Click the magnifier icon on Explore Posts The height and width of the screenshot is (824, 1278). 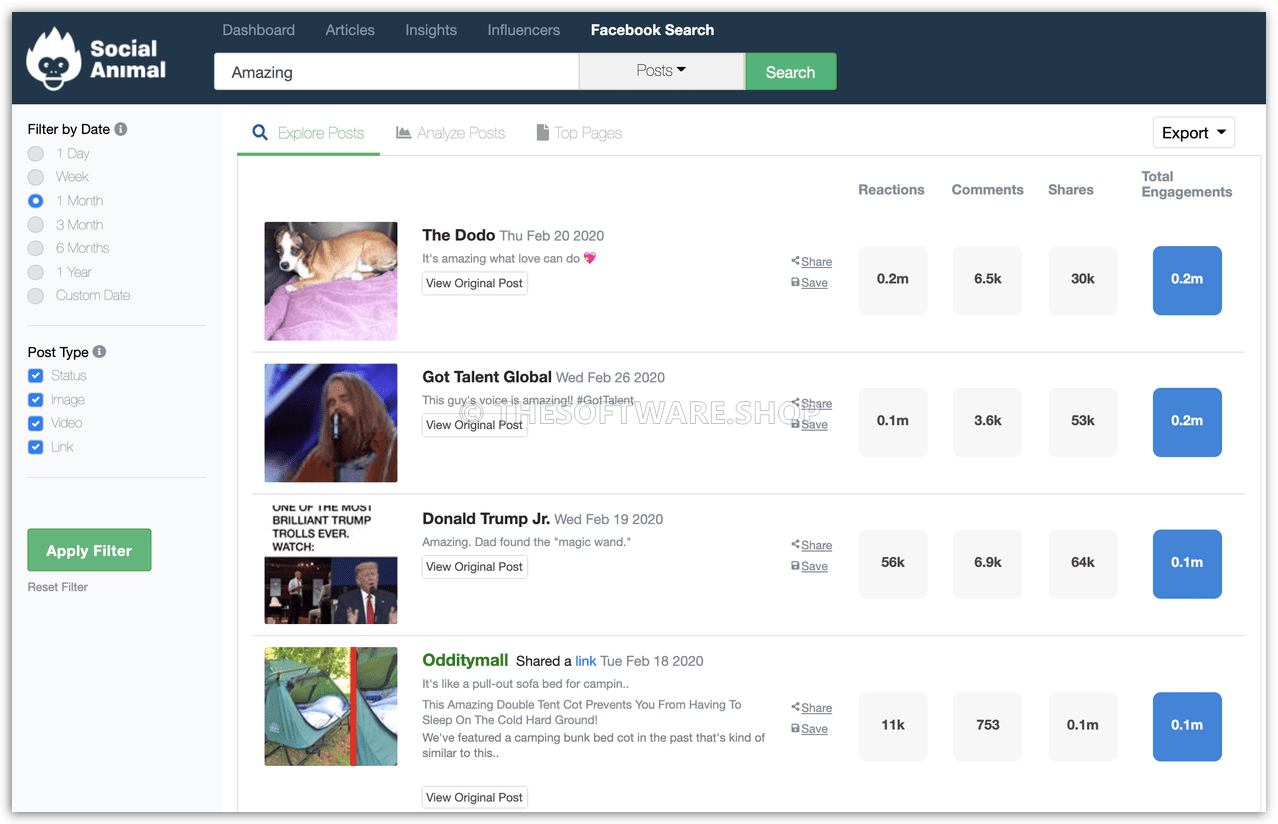tap(260, 133)
